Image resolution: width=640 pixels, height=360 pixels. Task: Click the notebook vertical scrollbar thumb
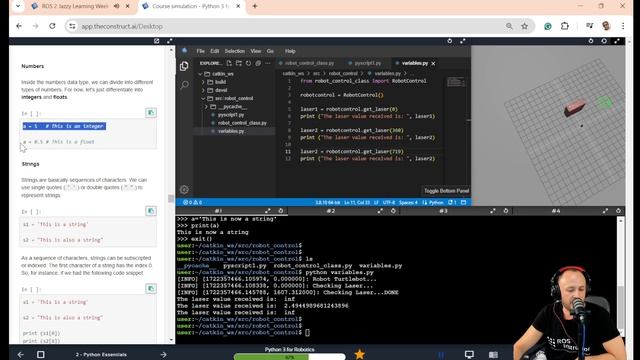pyautogui.click(x=171, y=199)
